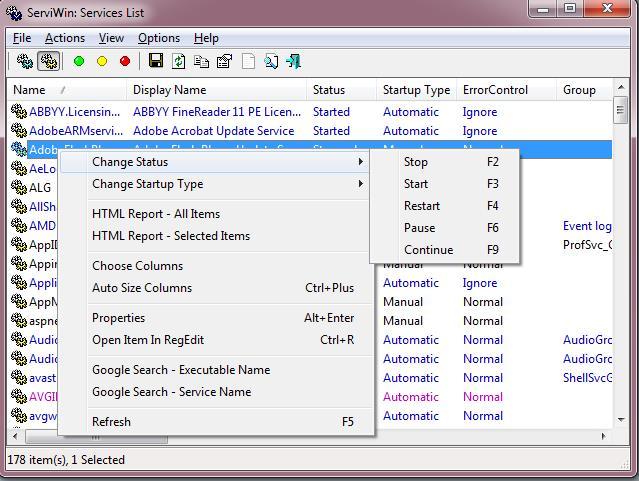The image size is (639, 481).
Task: Expand the Change Startup Type submenu
Action: click(215, 184)
